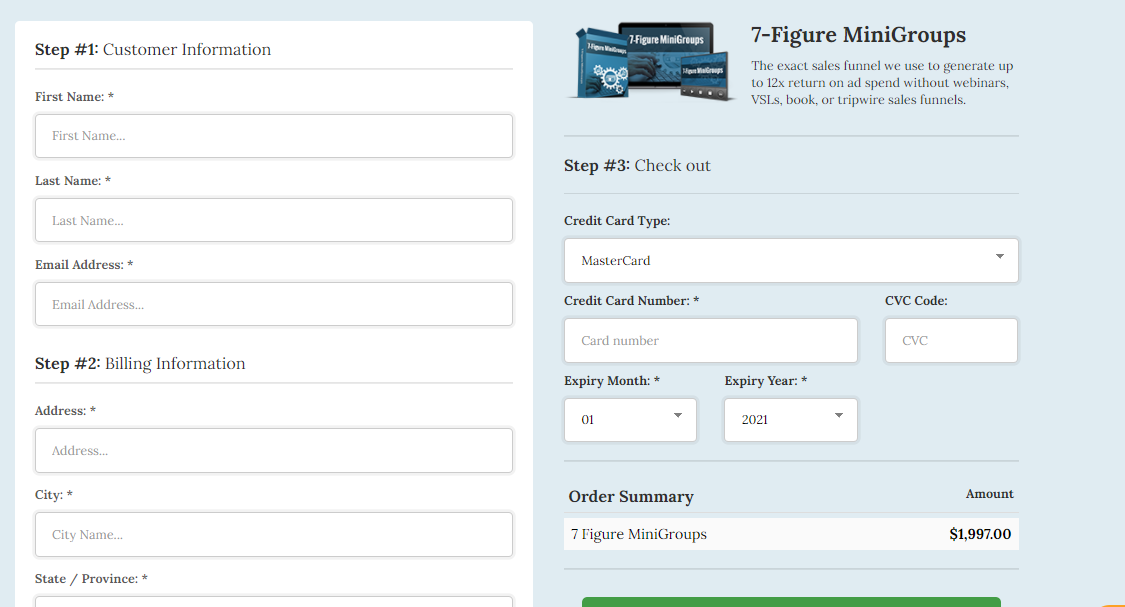
Task: Focus the Email Address input field
Action: click(x=273, y=304)
